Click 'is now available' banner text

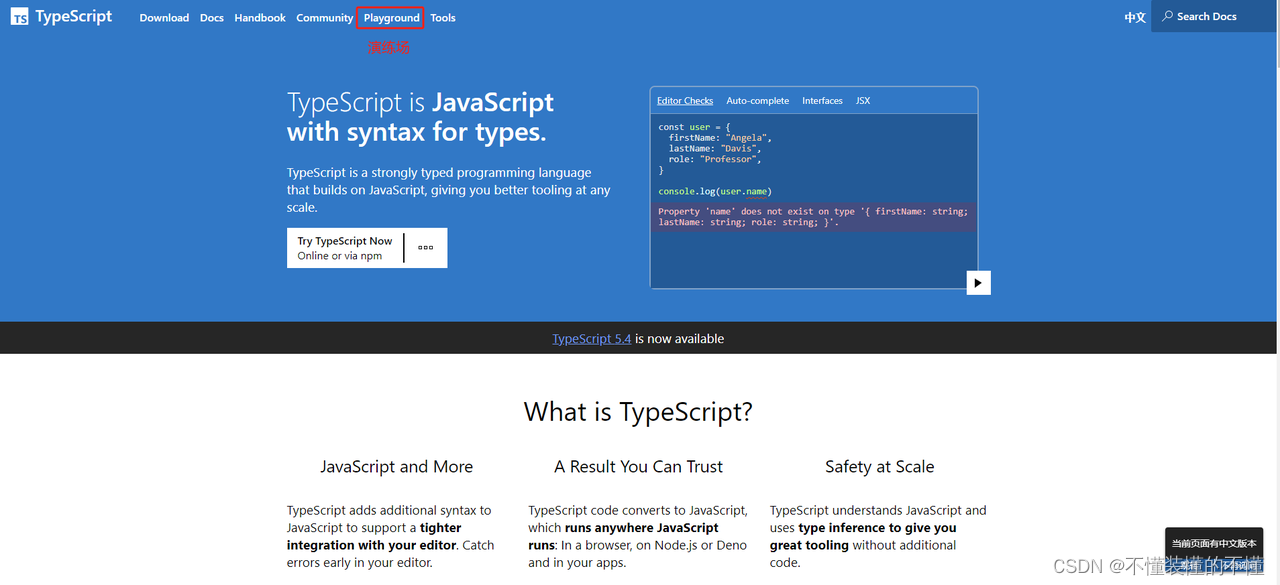[x=679, y=339]
